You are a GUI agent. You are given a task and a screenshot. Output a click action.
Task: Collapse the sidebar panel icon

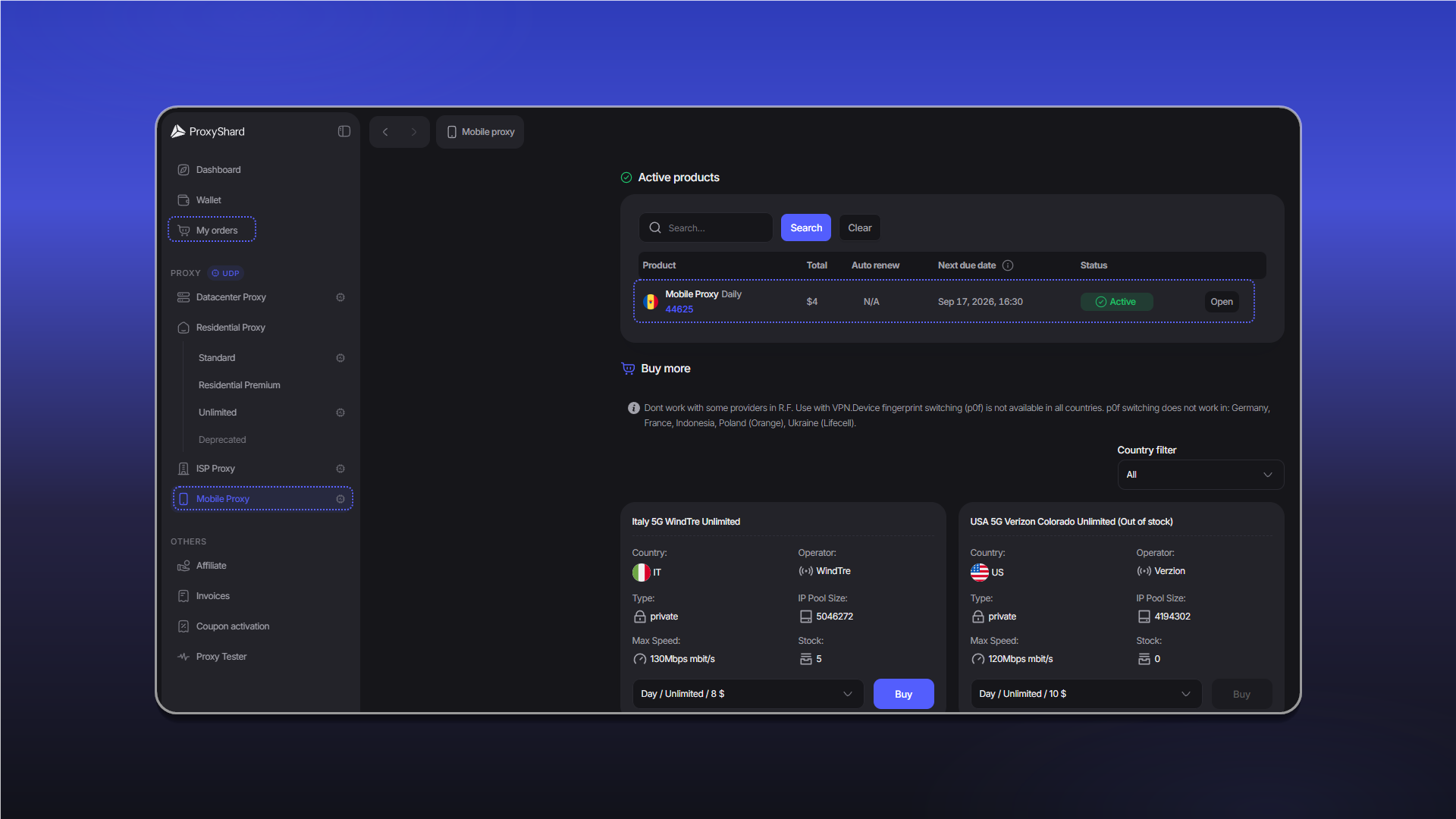point(344,131)
